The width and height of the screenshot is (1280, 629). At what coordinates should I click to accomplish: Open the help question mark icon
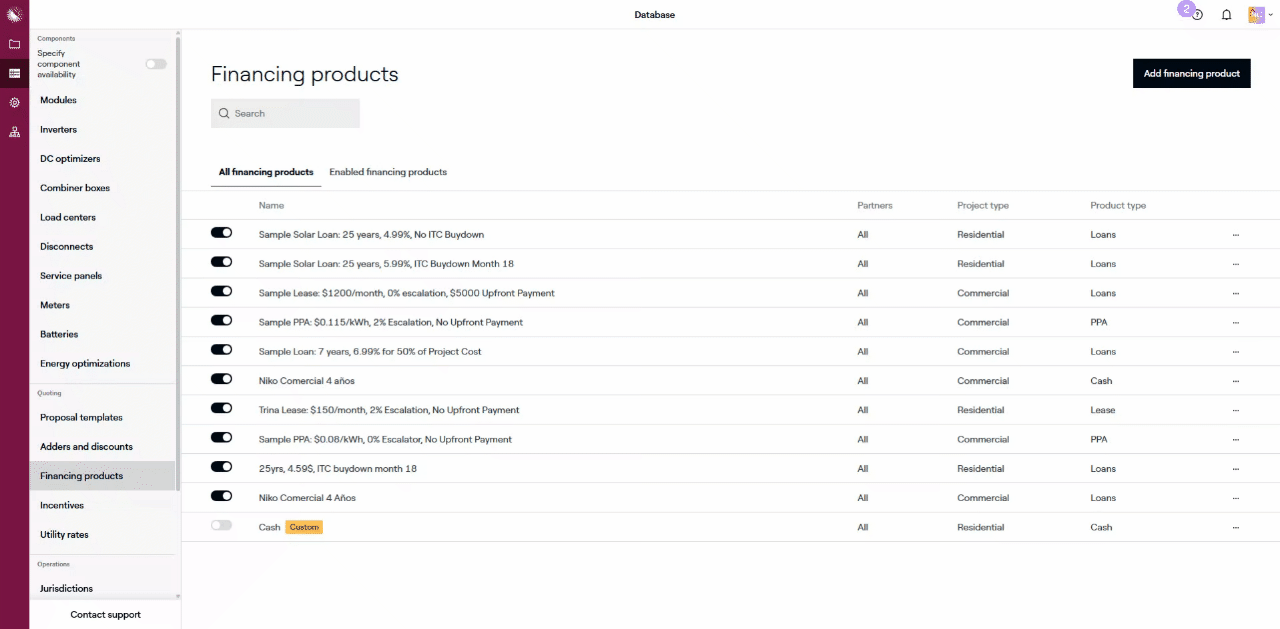1197,15
